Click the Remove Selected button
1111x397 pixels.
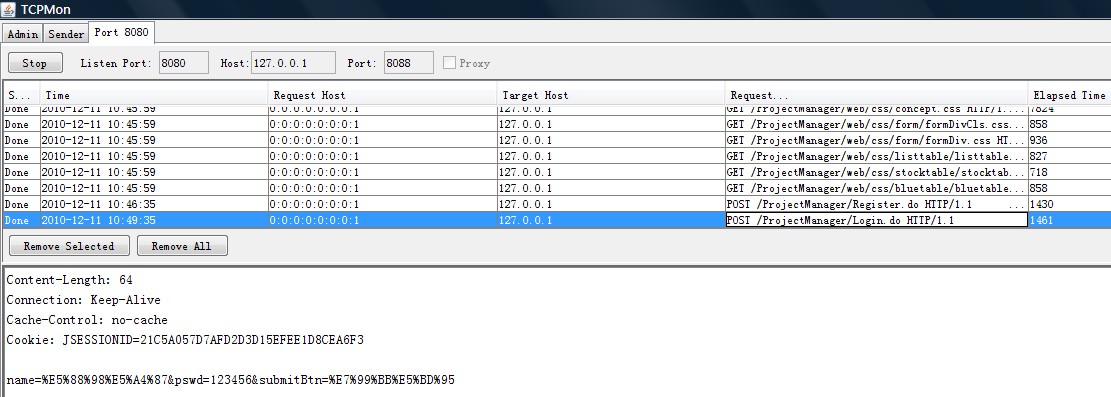69,246
